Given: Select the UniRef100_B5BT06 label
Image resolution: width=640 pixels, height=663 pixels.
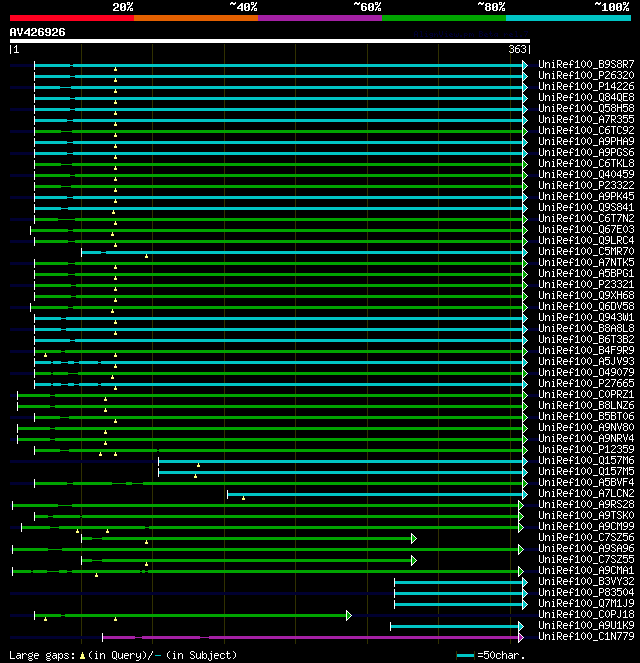Looking at the screenshot, I should pyautogui.click(x=586, y=416).
